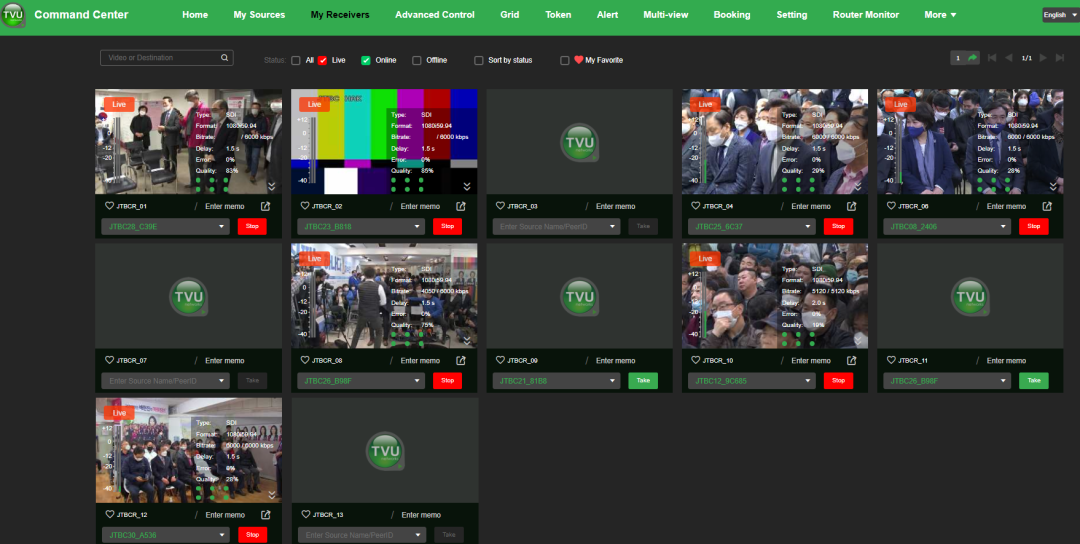
Task: Favorite receiver JTBCR_06 with heart icon
Action: tap(891, 206)
